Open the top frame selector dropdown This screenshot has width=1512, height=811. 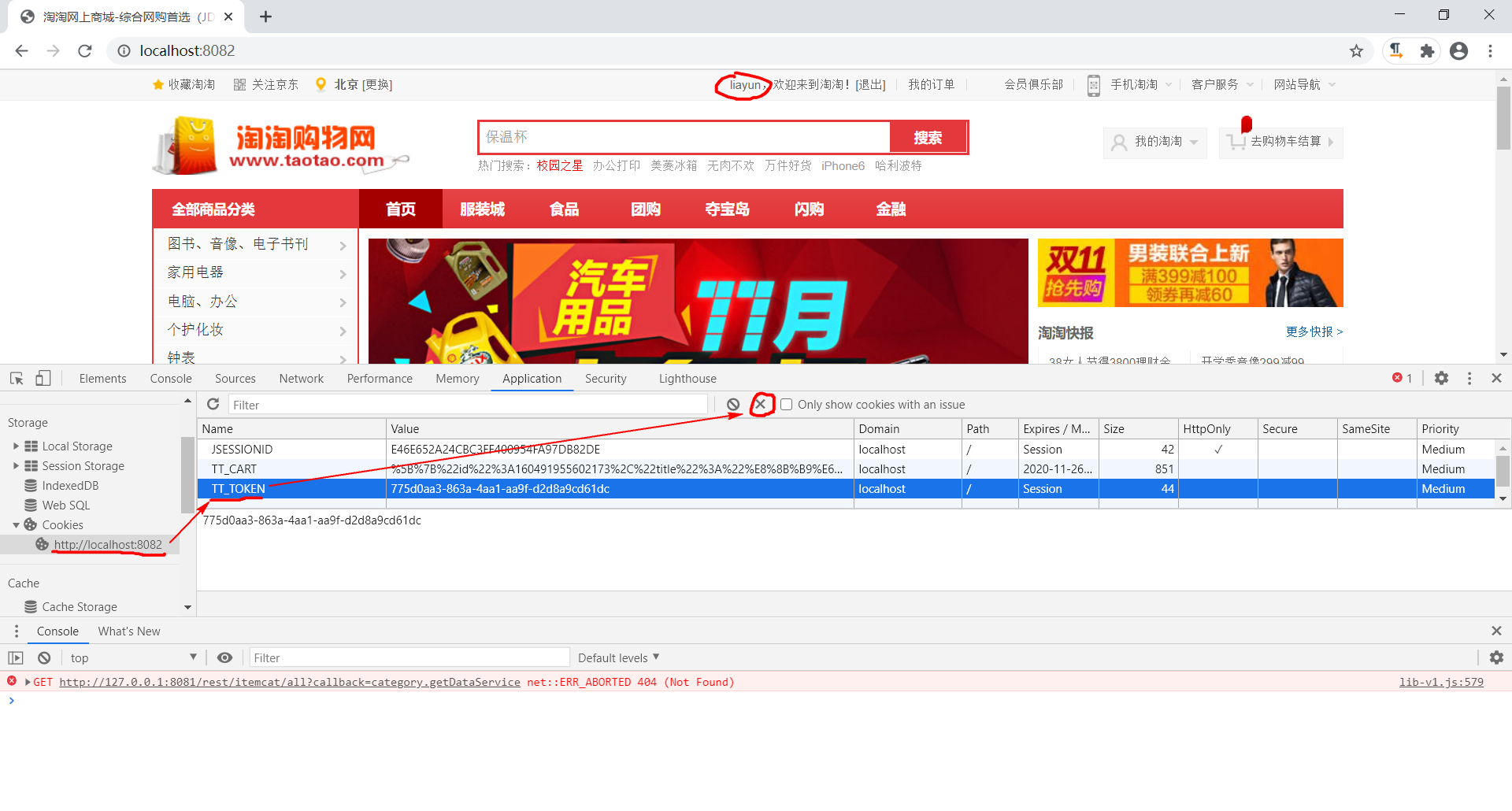(132, 657)
